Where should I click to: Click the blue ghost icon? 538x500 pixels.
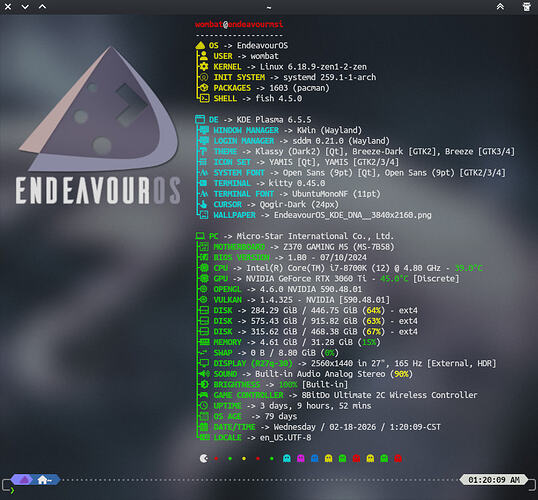pos(315,458)
